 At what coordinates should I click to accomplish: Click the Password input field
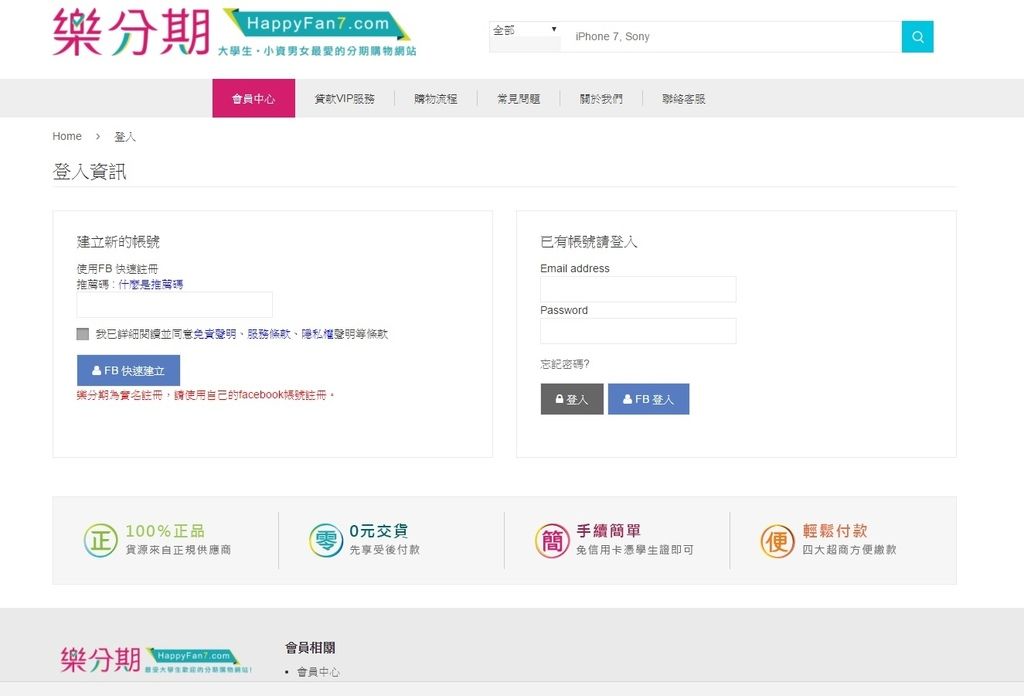click(638, 330)
